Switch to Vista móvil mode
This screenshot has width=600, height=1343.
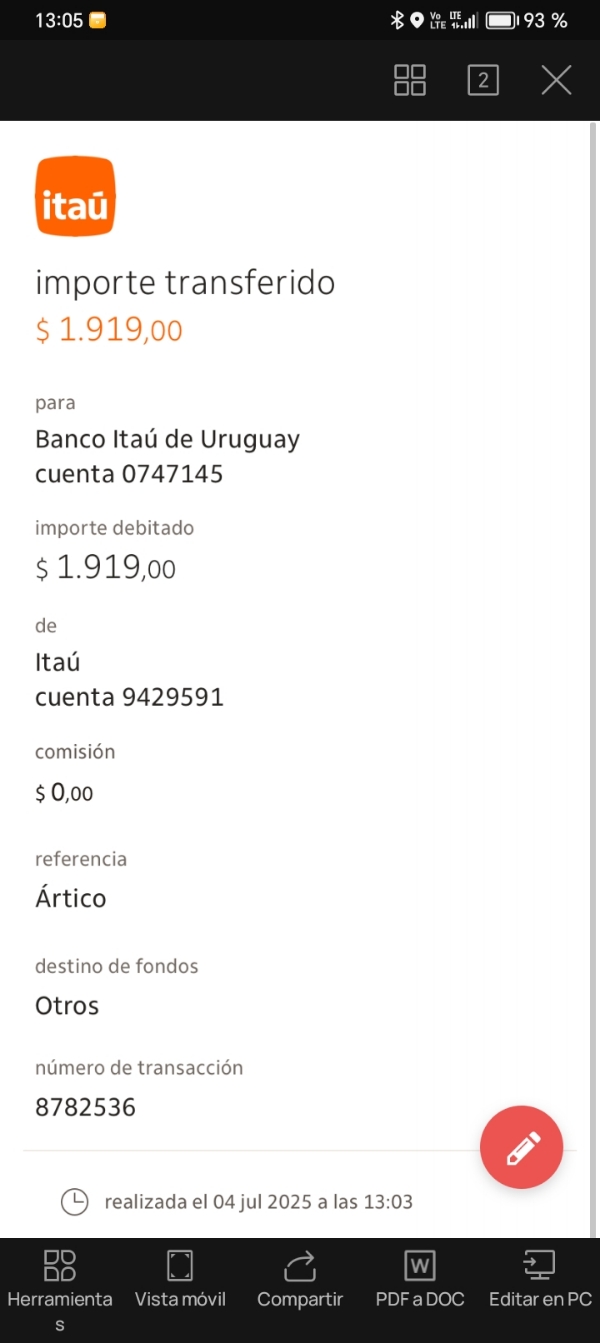[x=180, y=1280]
